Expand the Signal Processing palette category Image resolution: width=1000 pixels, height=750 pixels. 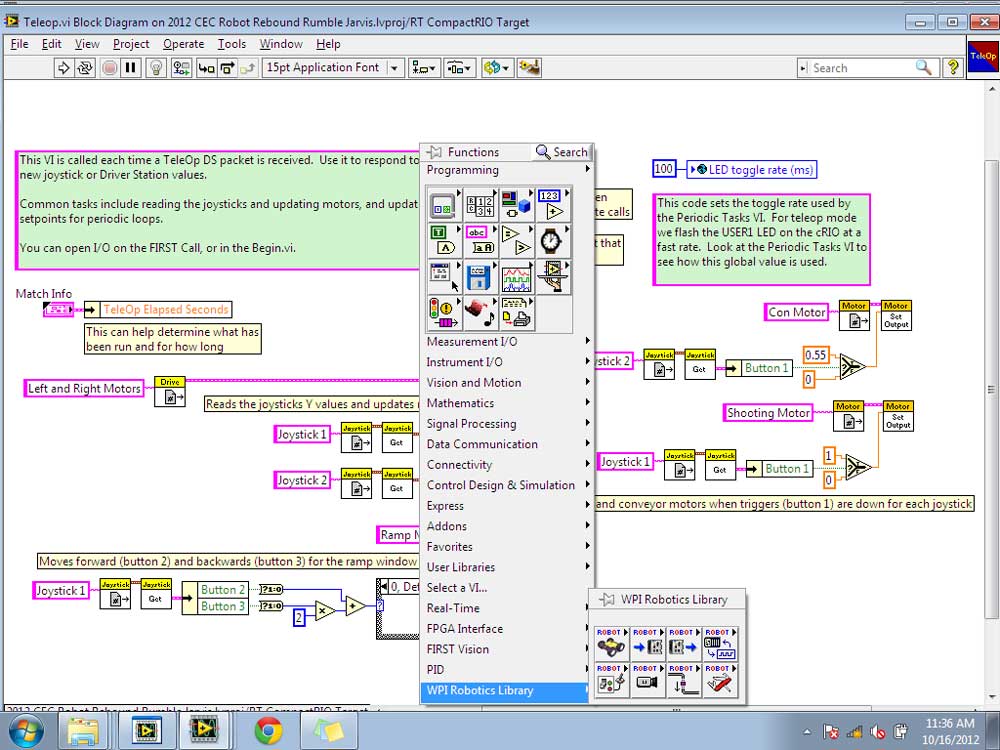click(x=507, y=423)
